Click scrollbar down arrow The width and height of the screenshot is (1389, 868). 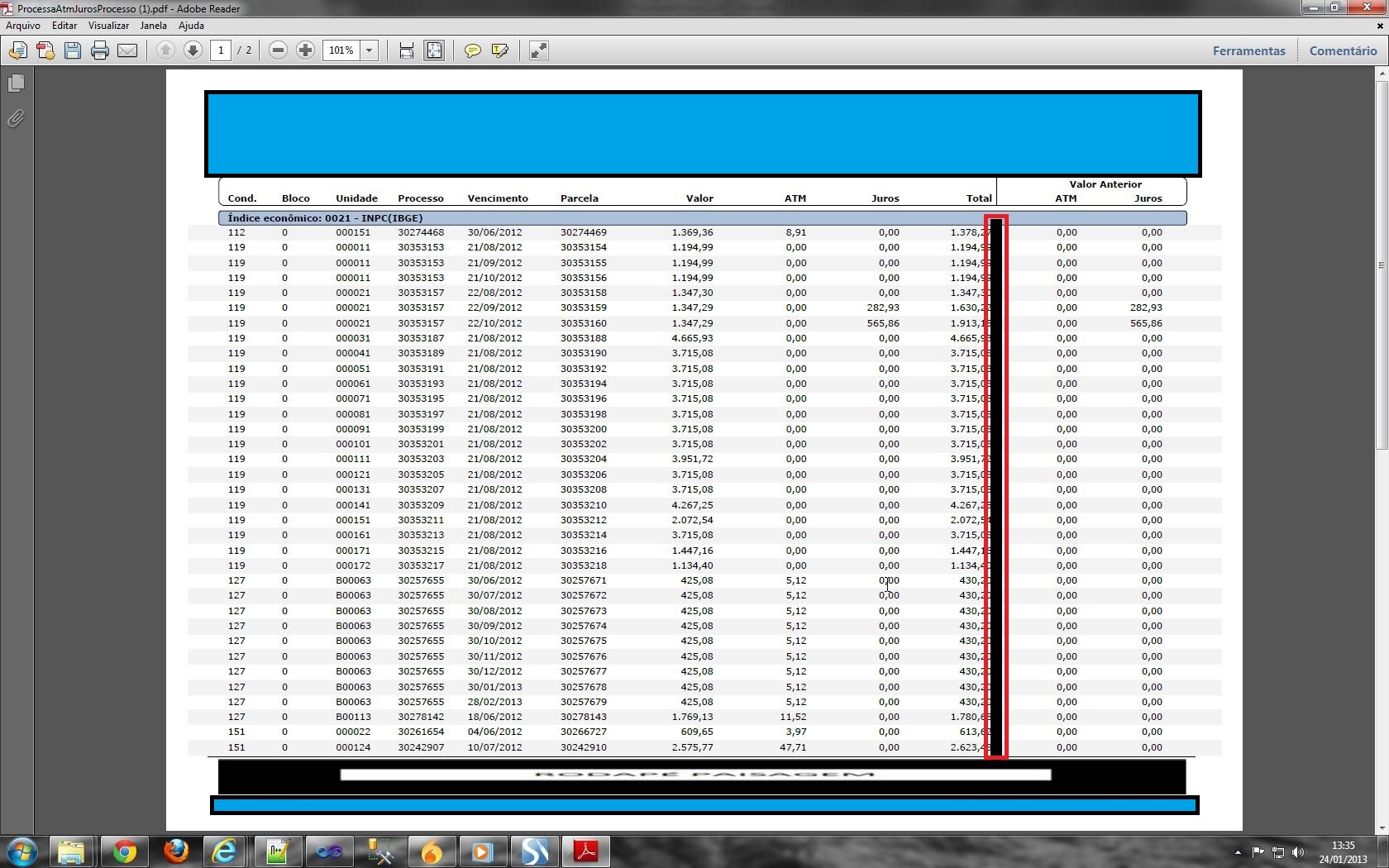click(1382, 828)
